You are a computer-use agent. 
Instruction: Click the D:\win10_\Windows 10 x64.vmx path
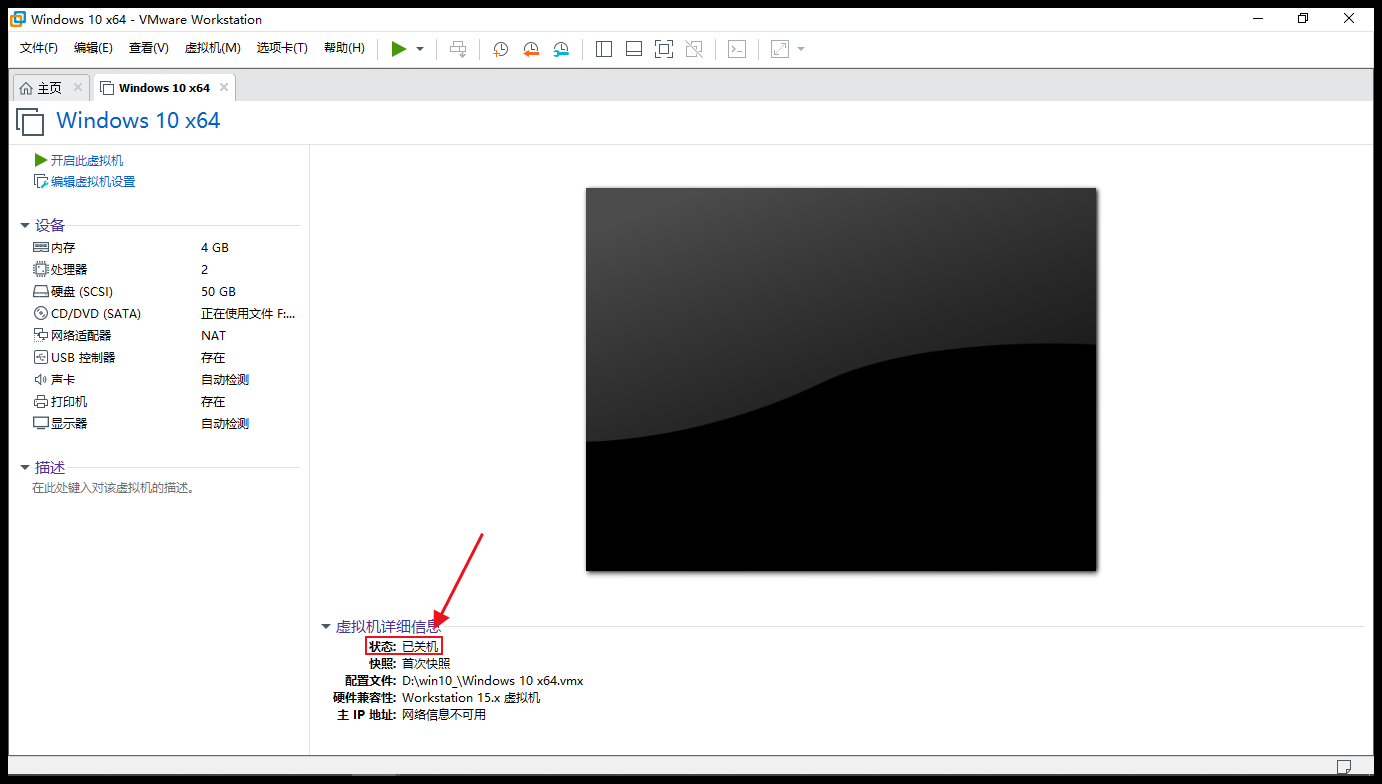492,681
